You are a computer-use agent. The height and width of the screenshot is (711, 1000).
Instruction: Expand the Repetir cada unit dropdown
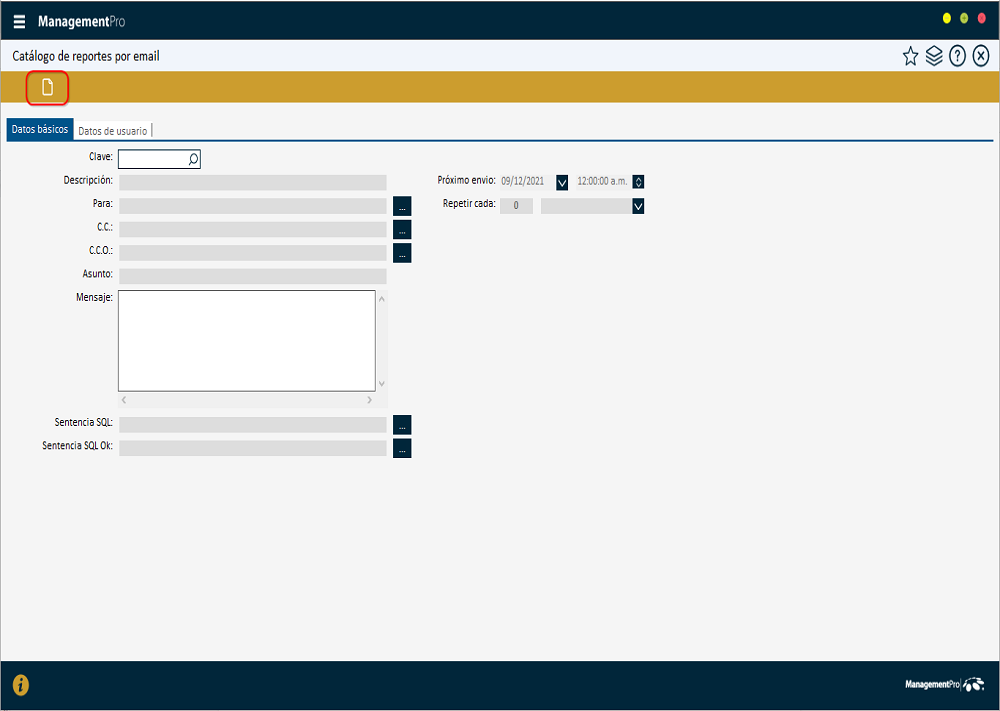point(638,206)
